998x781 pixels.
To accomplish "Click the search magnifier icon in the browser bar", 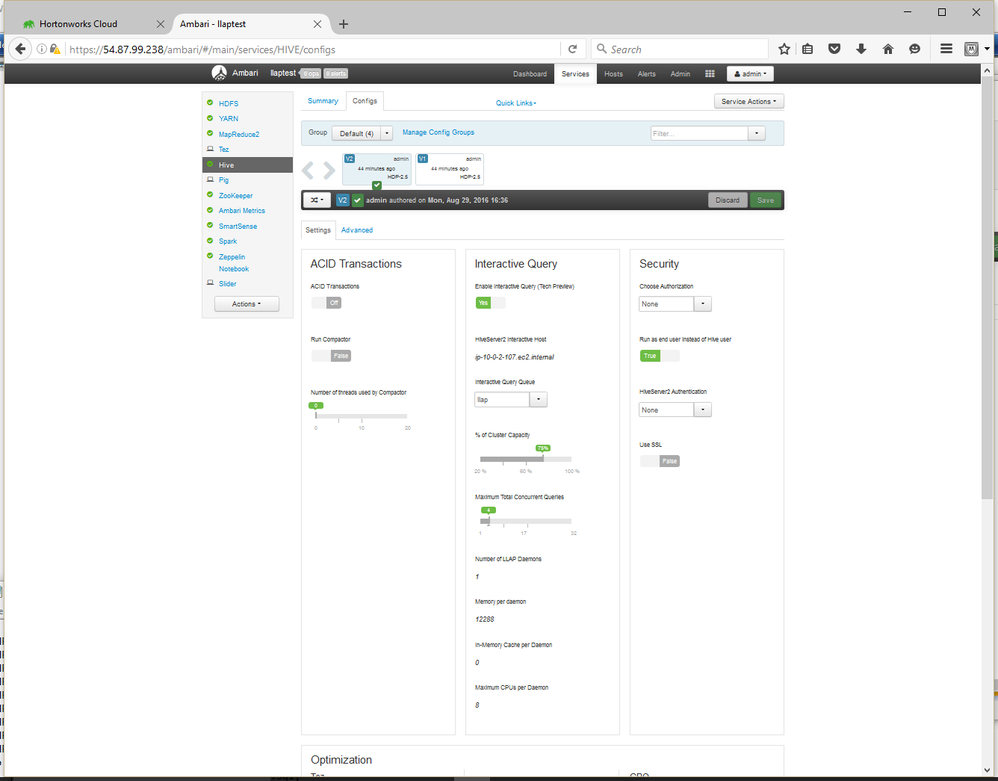I will coord(600,48).
